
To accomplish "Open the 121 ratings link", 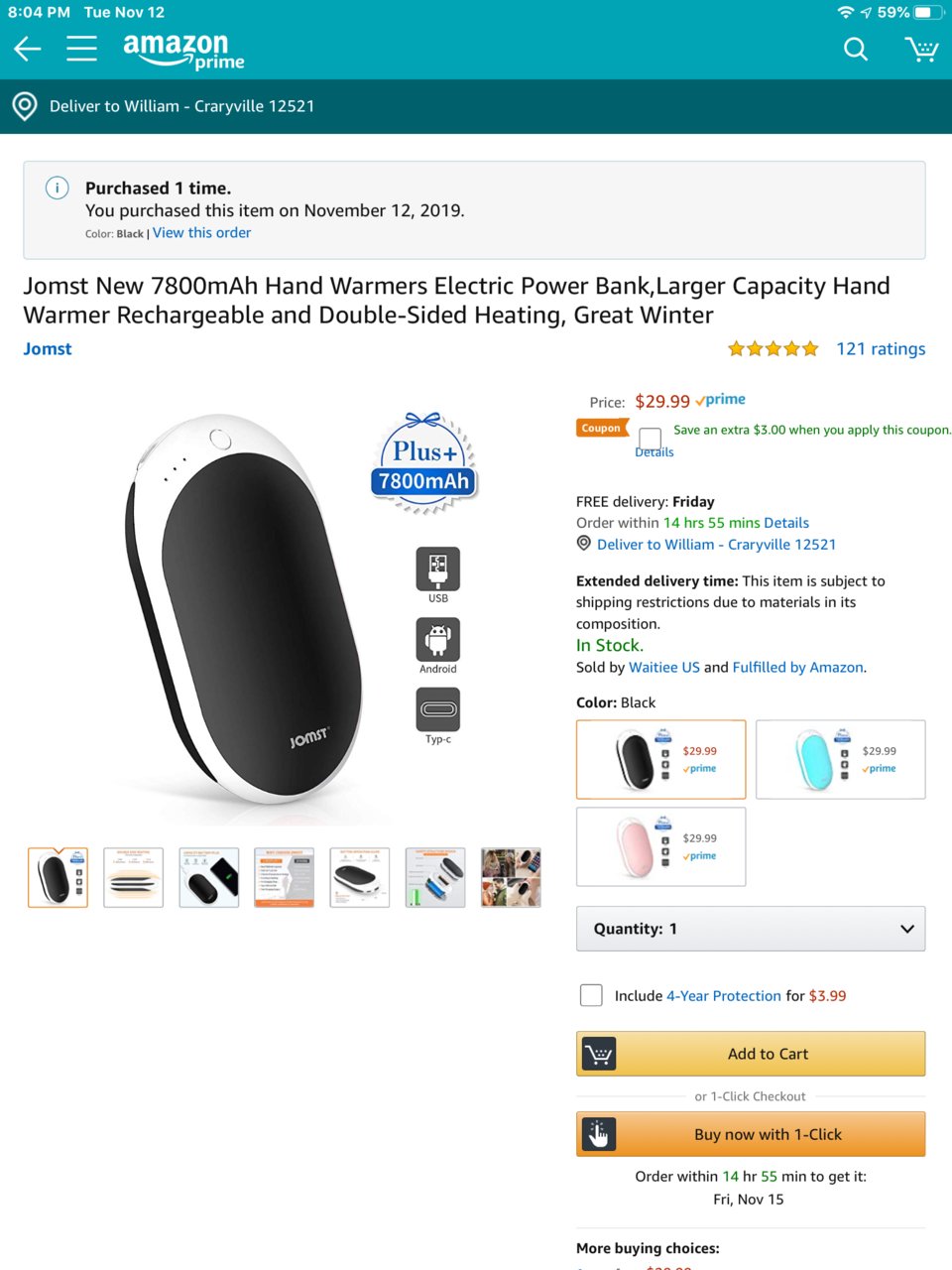I will tap(881, 348).
